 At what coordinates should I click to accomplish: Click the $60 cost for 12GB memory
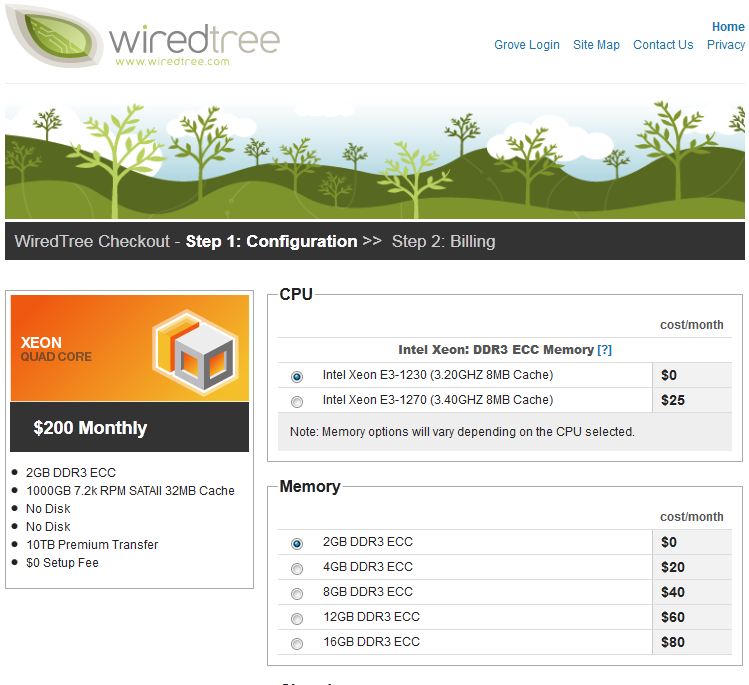pos(673,617)
